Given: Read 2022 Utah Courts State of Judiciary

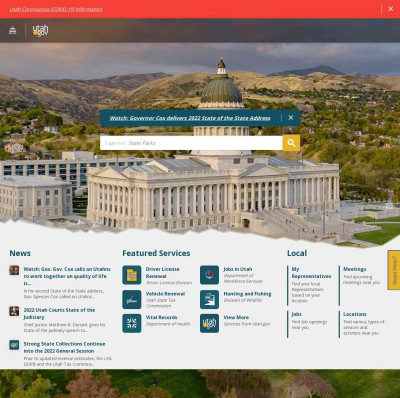Looking at the screenshot, I should 59,314.
